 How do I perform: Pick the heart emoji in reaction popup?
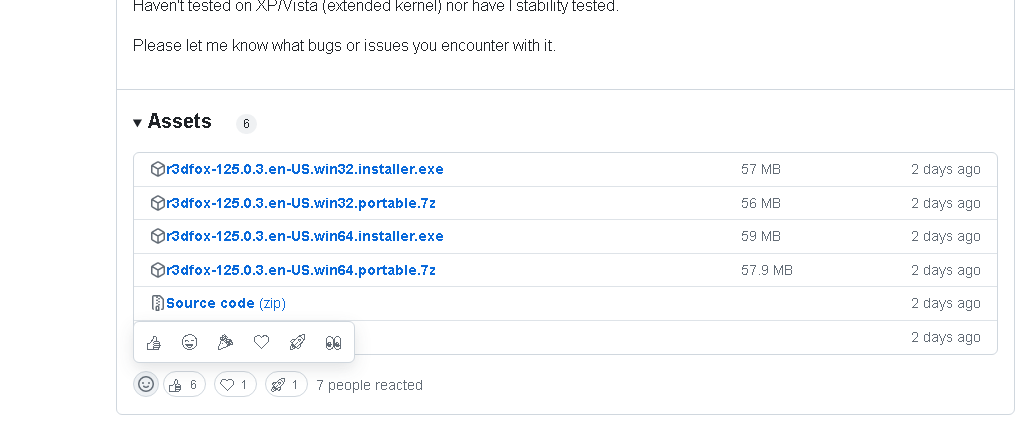[261, 342]
